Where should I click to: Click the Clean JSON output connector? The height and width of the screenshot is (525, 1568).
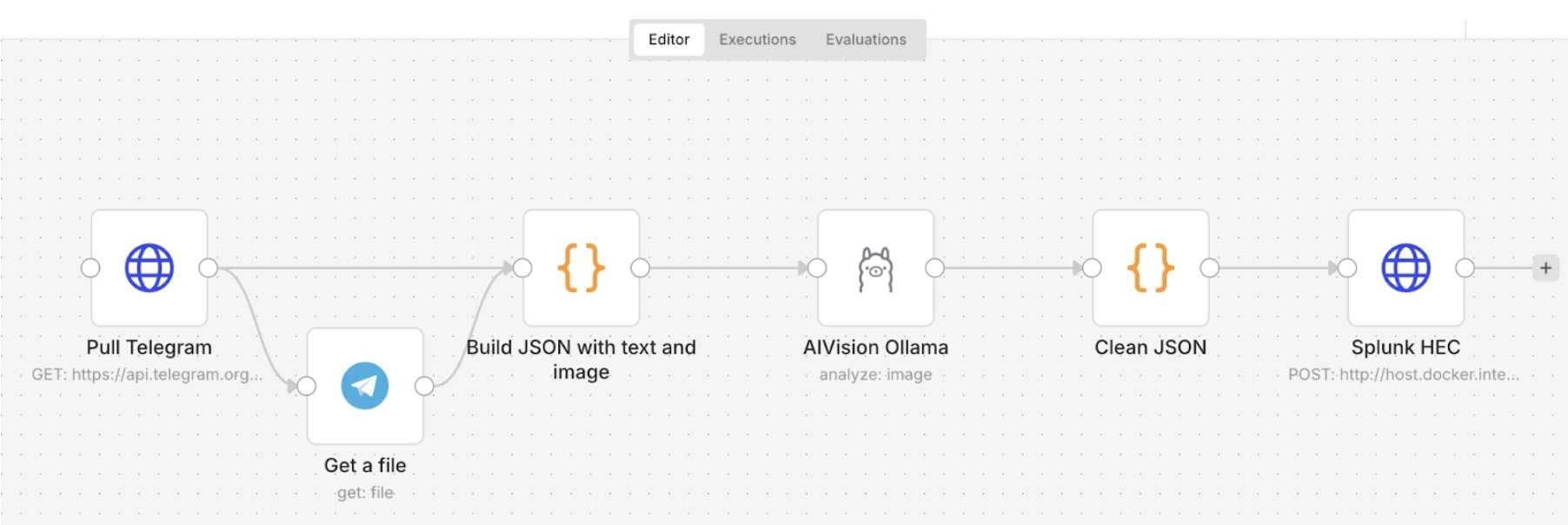tap(1209, 268)
